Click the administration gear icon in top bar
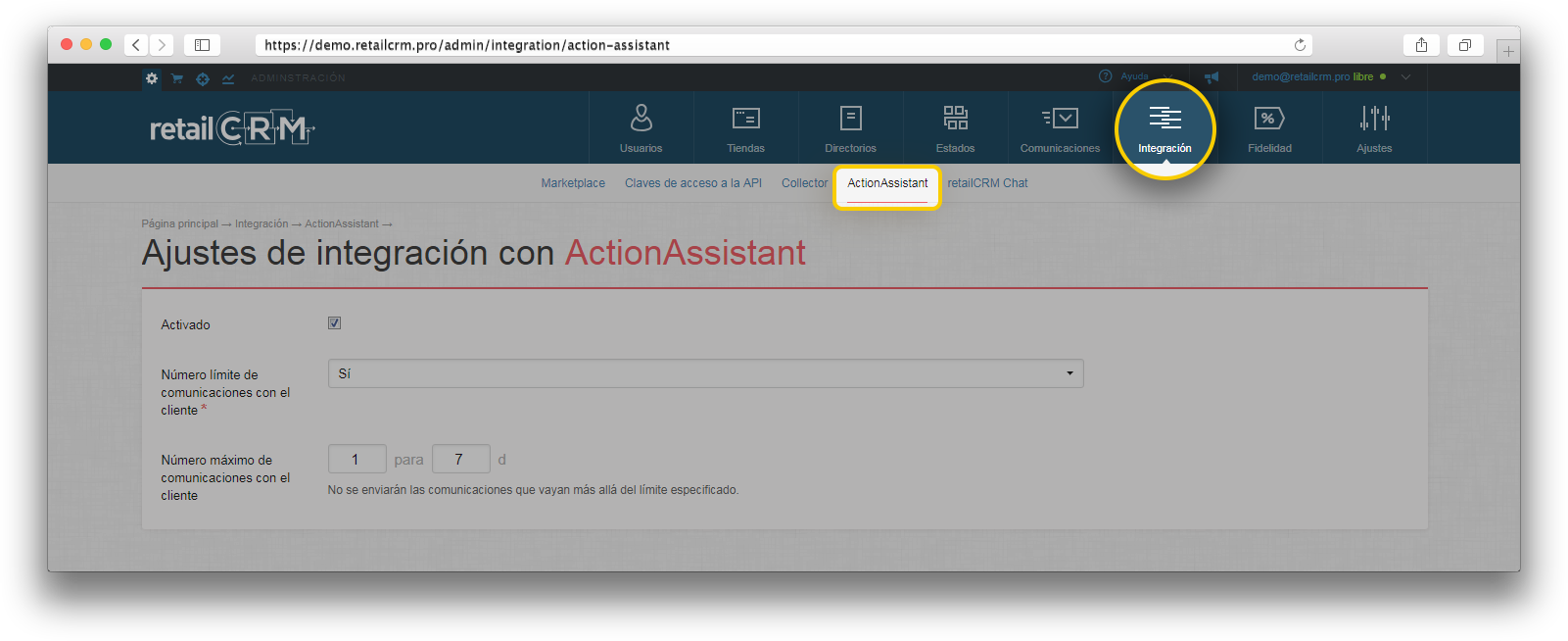 click(152, 78)
